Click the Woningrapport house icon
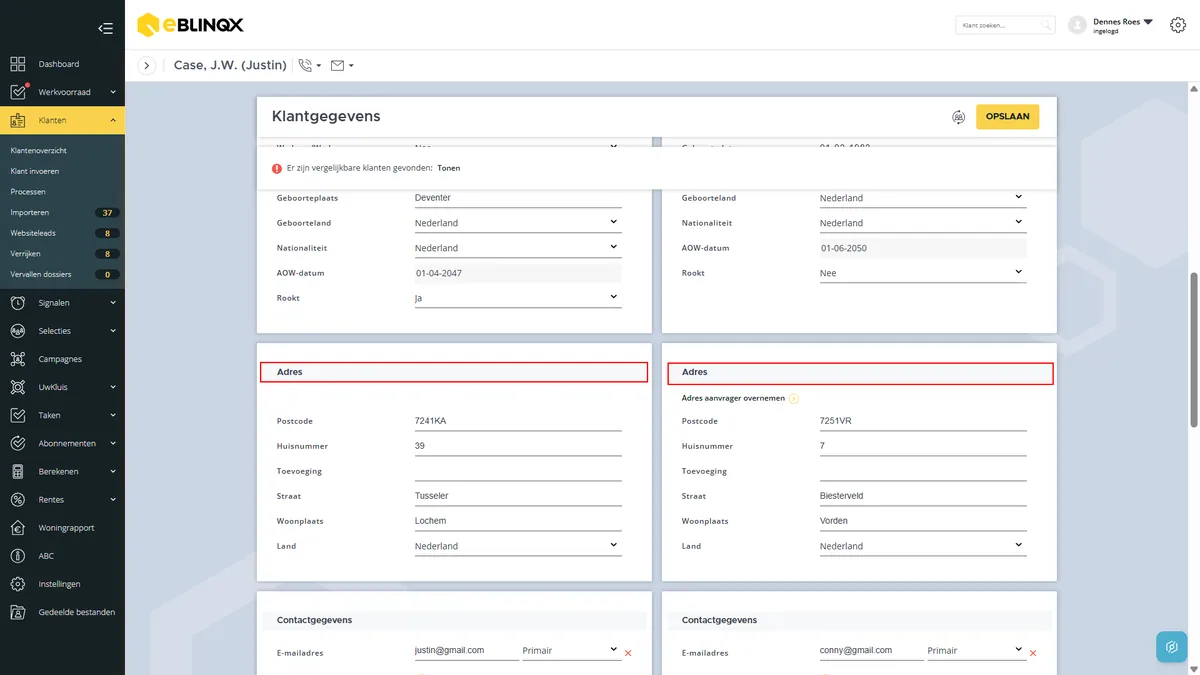The width and height of the screenshot is (1200, 675). click(x=18, y=528)
